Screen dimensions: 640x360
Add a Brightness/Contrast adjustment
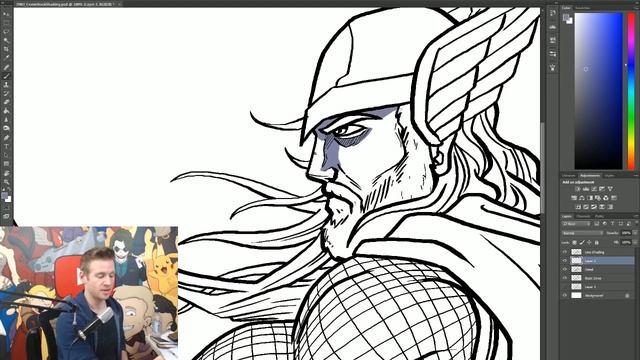click(578, 189)
